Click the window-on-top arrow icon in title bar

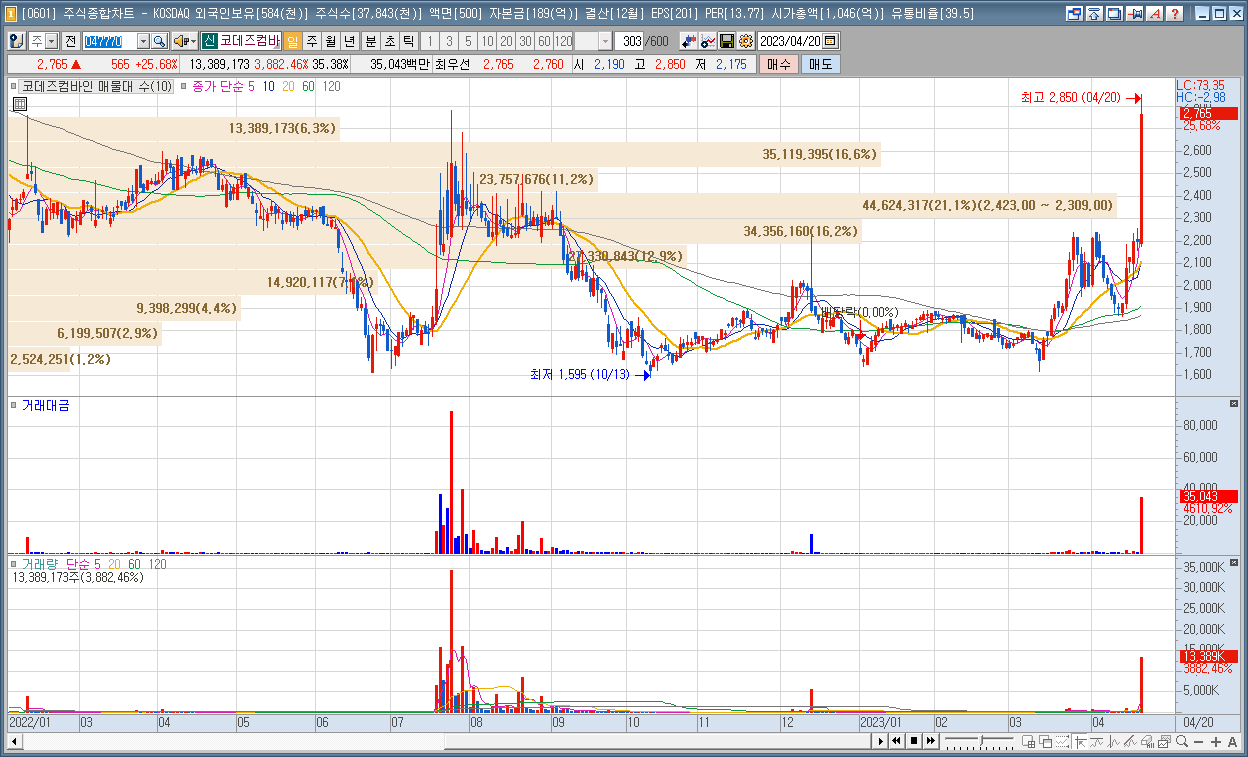click(1094, 14)
